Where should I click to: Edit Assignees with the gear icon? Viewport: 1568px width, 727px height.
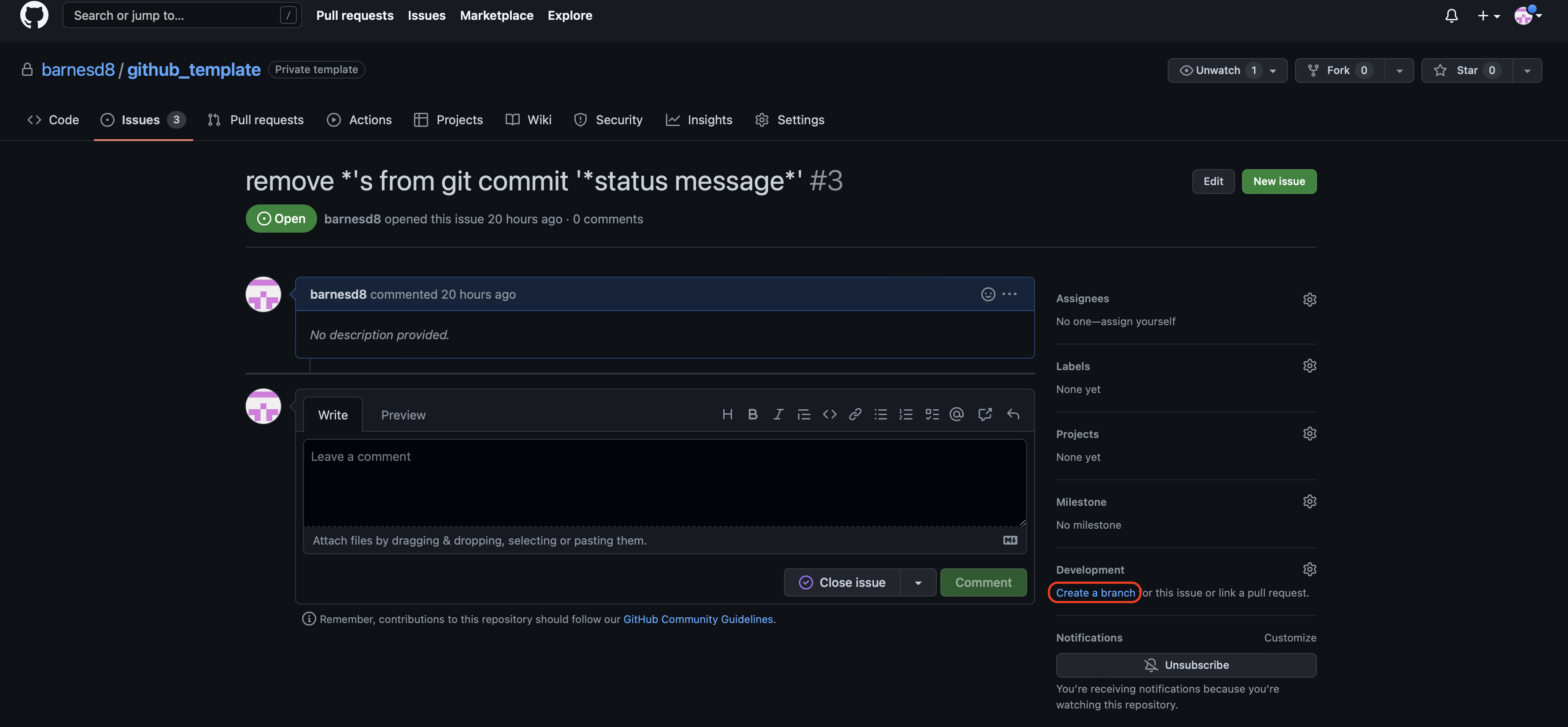pos(1309,299)
